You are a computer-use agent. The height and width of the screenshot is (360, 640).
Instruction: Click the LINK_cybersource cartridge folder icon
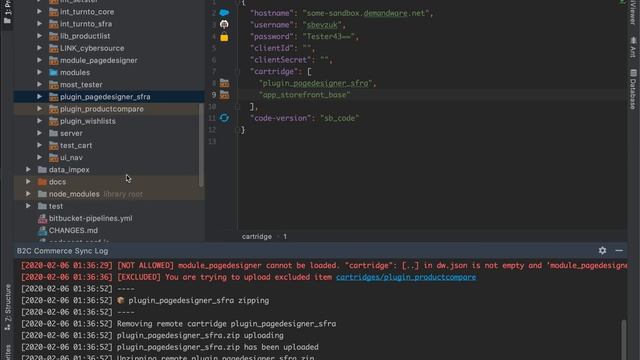53,48
